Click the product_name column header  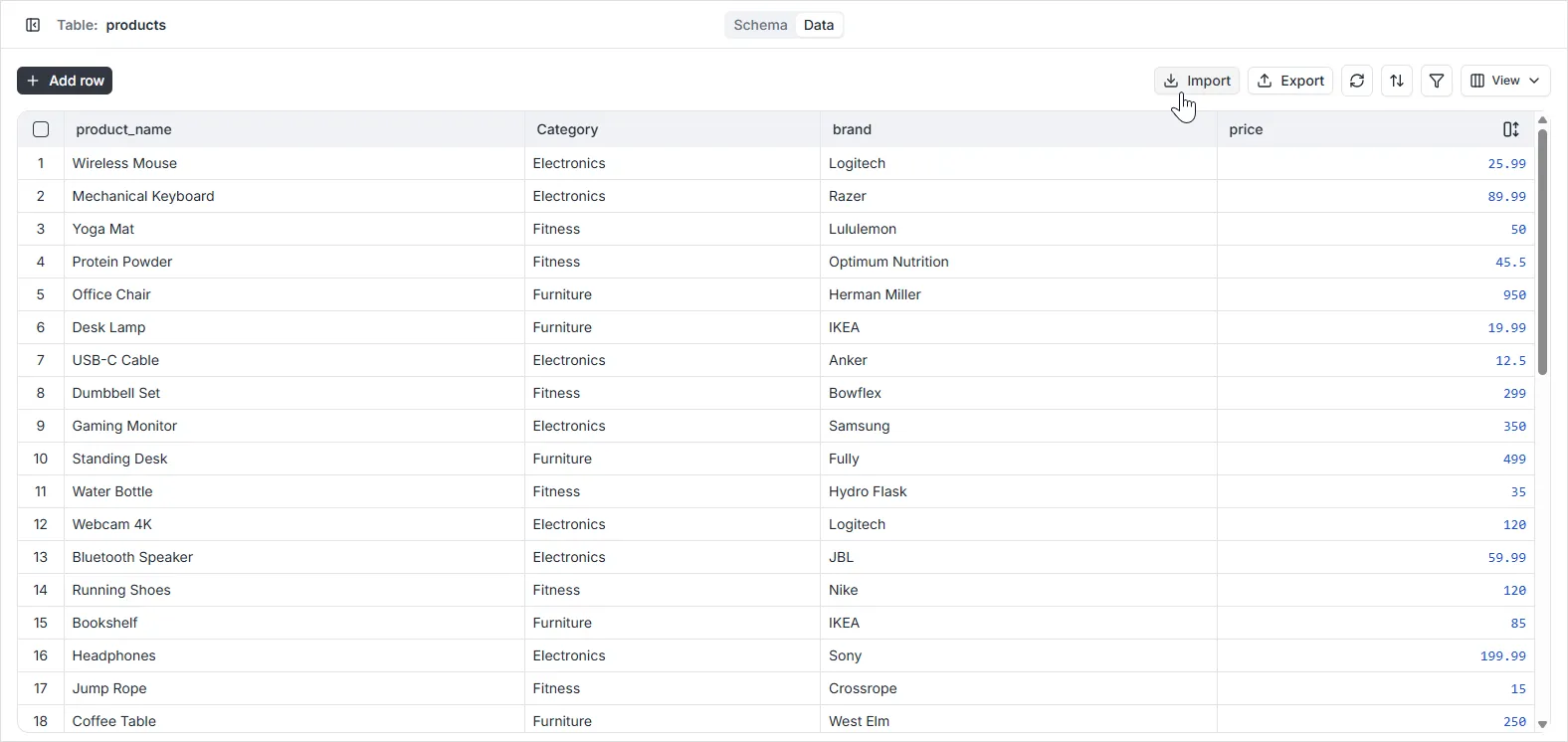123,129
